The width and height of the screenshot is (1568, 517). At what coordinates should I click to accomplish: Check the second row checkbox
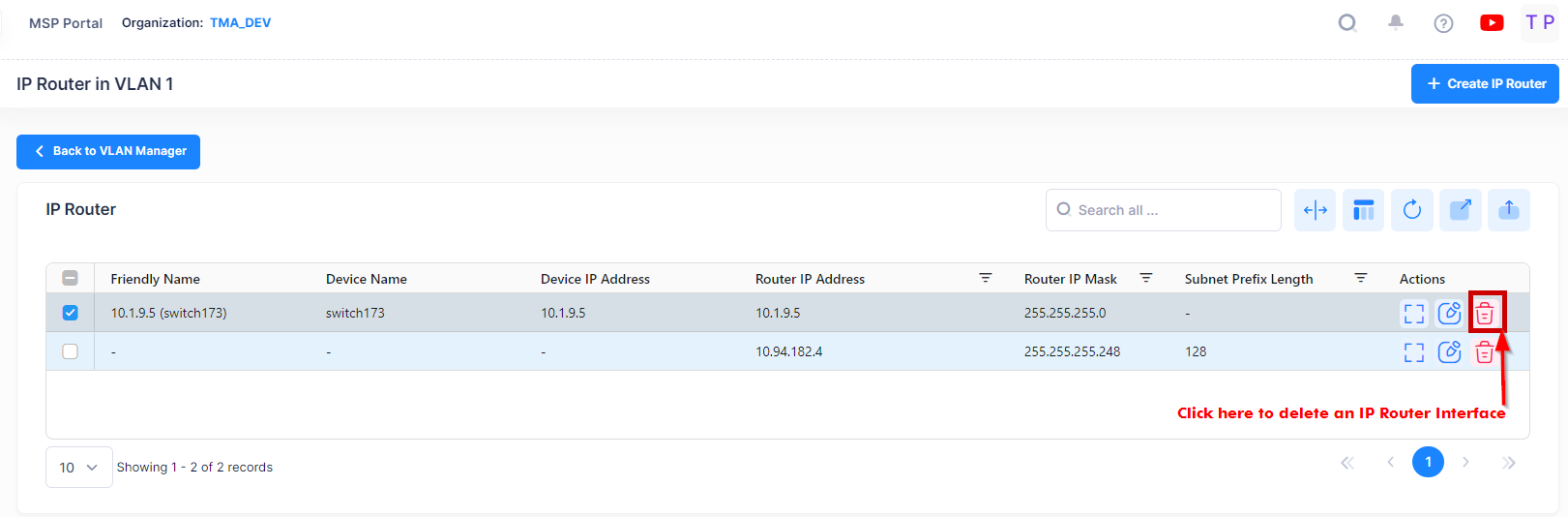[x=70, y=351]
